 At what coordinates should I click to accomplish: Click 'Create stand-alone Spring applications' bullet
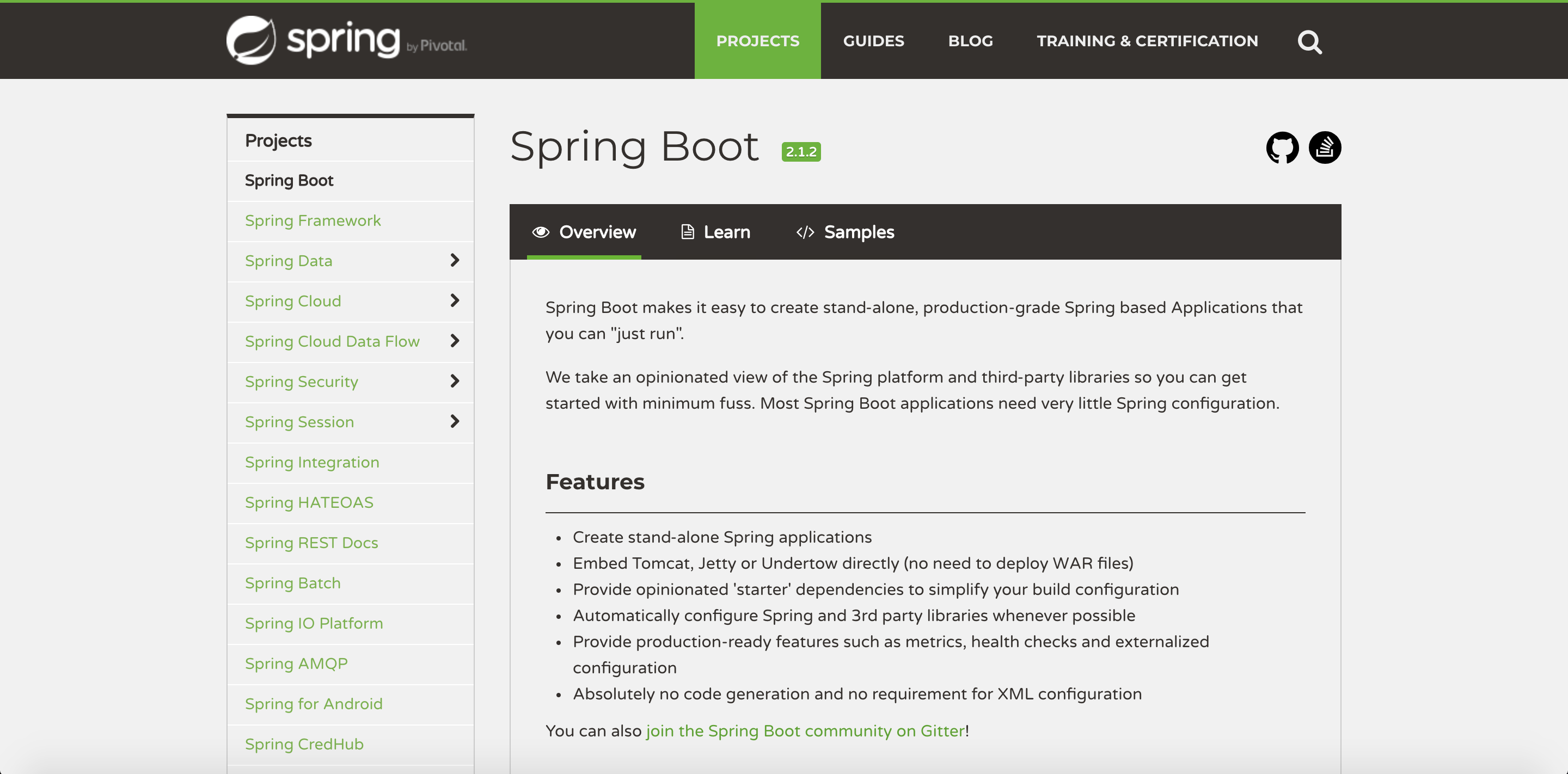click(722, 537)
